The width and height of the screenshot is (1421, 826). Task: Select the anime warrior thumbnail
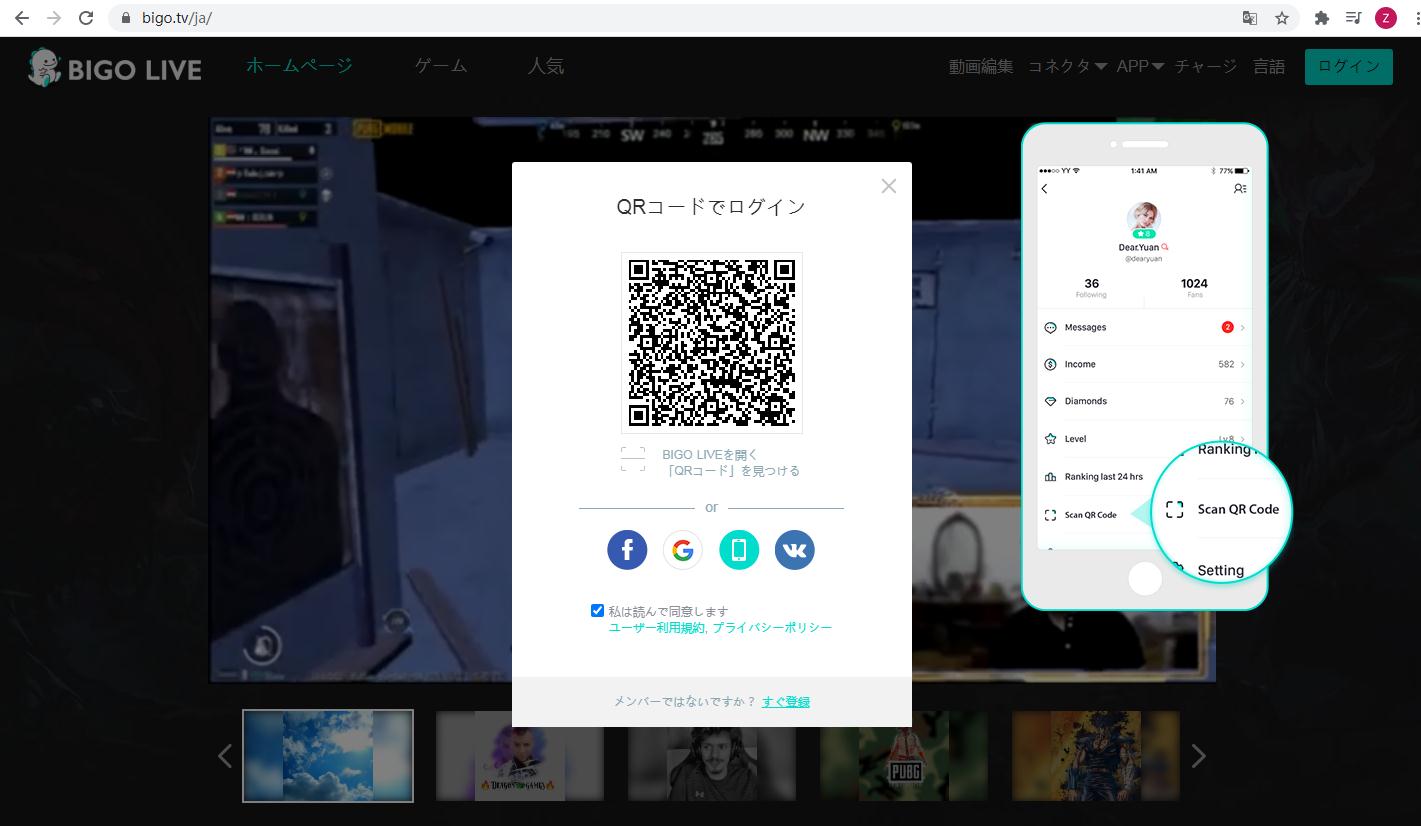[1096, 756]
